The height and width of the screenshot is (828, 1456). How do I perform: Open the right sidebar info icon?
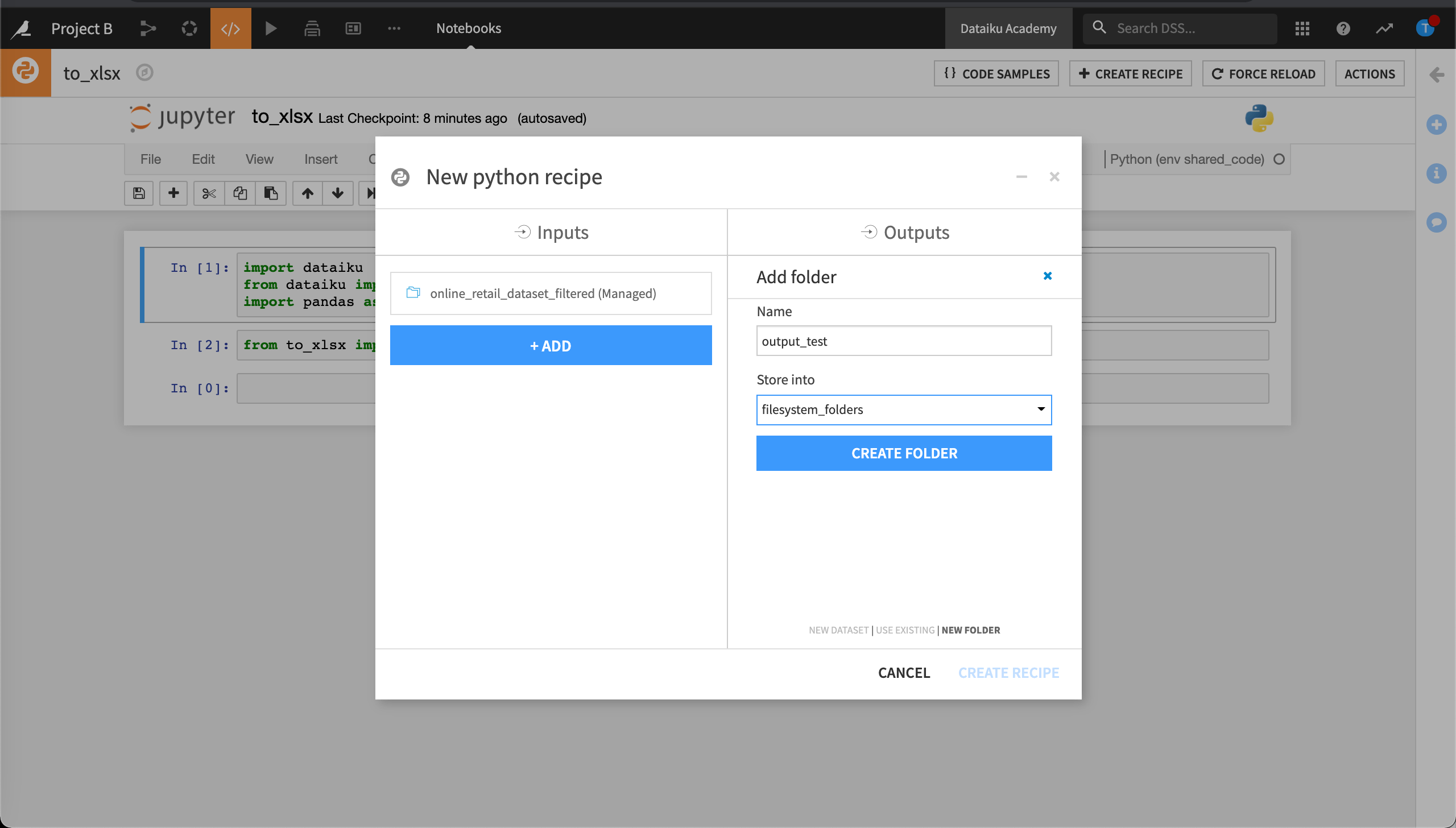point(1437,173)
